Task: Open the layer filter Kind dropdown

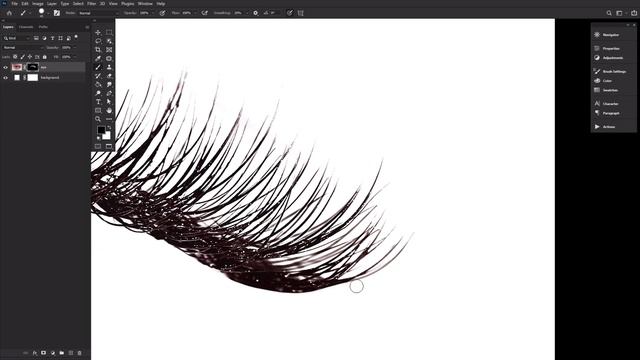Action: tap(17, 38)
